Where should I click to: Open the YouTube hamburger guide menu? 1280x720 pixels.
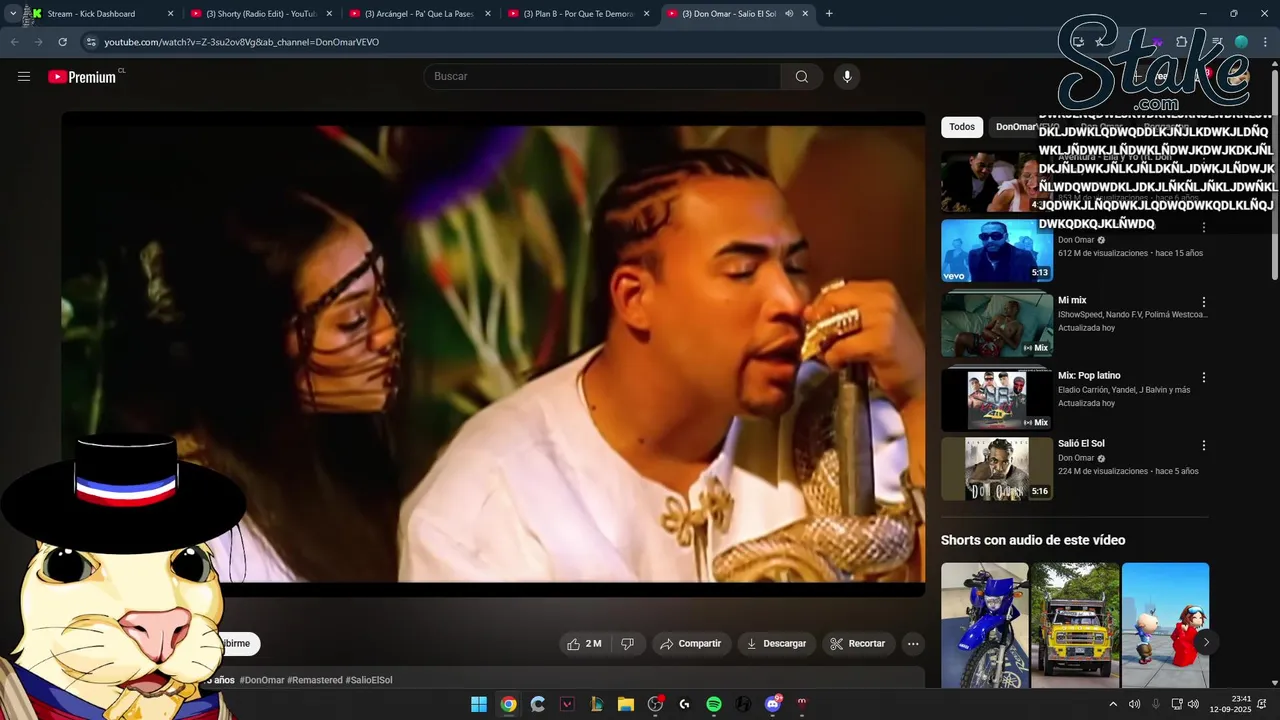pos(24,76)
